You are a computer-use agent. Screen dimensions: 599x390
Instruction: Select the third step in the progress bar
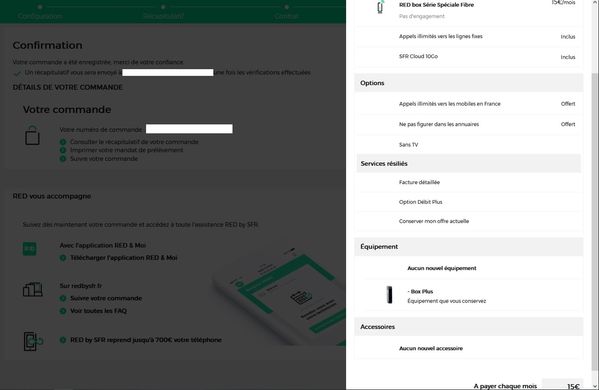pos(287,12)
